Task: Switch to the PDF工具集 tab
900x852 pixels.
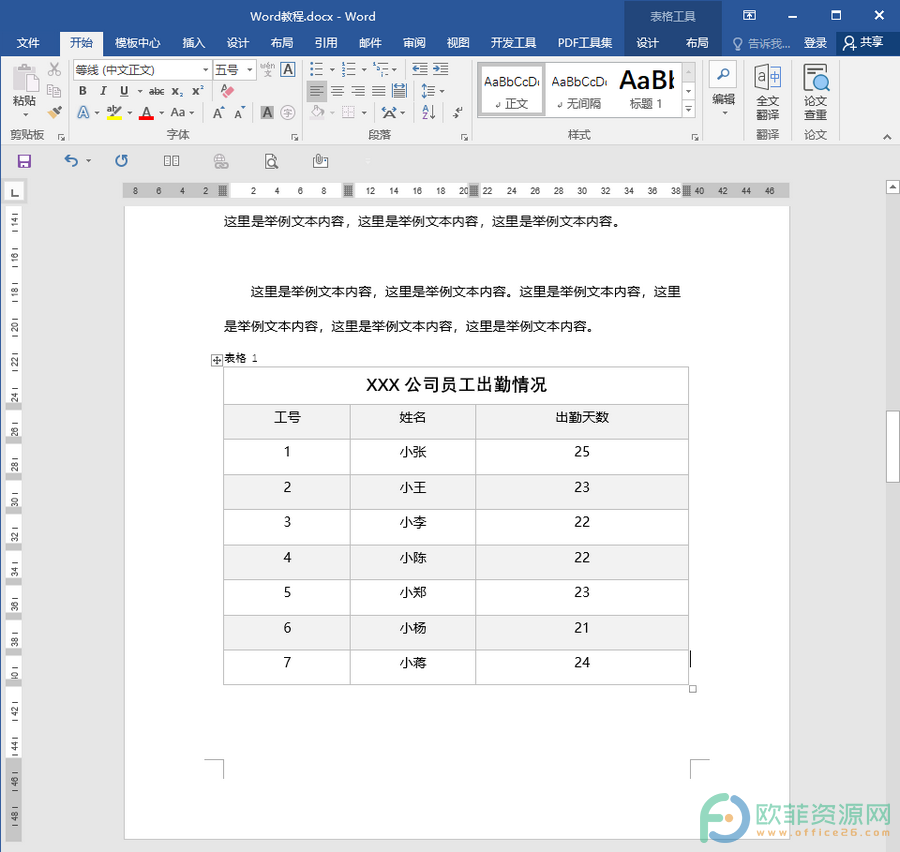Action: 585,42
